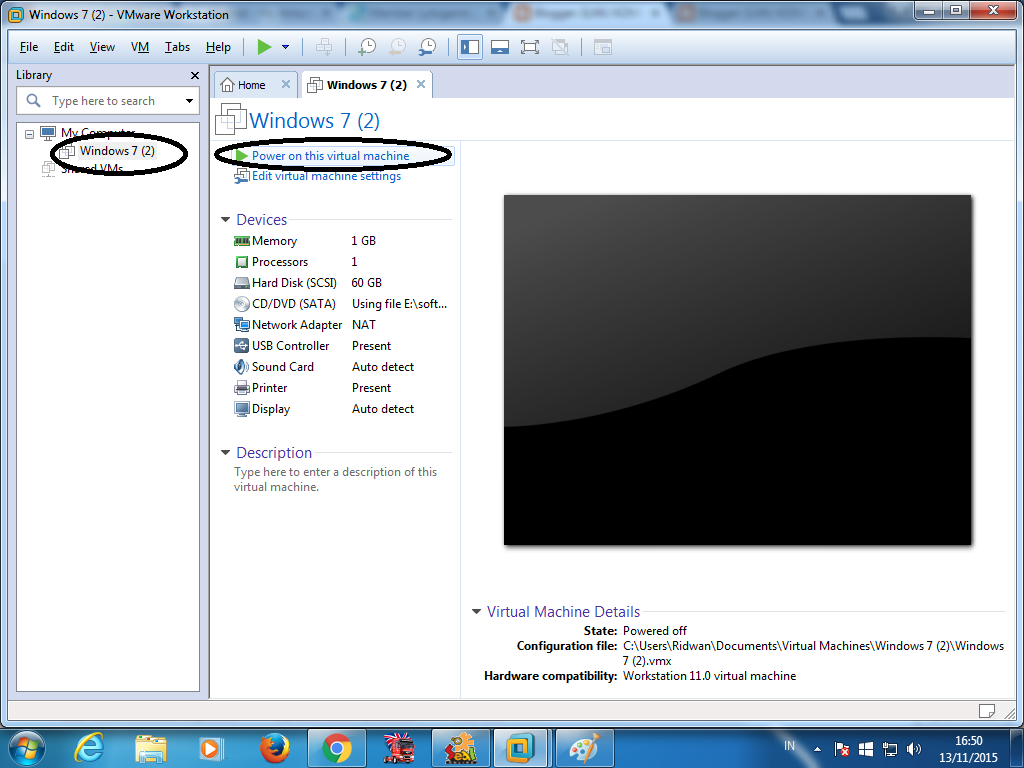This screenshot has height=768, width=1024.
Task: Close the Library panel
Action: [195, 76]
